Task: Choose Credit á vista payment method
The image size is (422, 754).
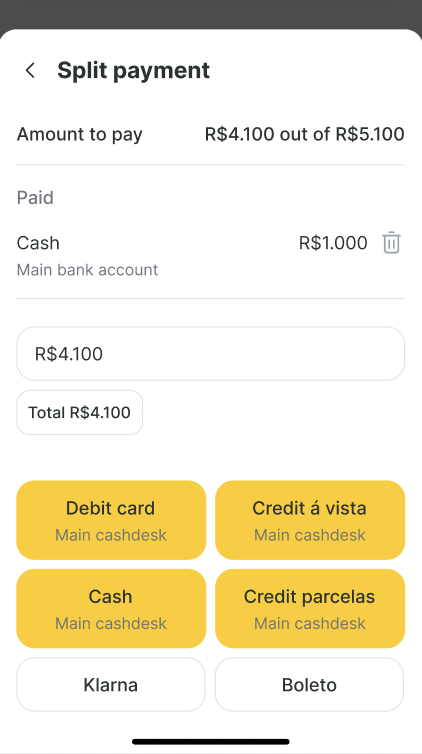Action: [310, 520]
